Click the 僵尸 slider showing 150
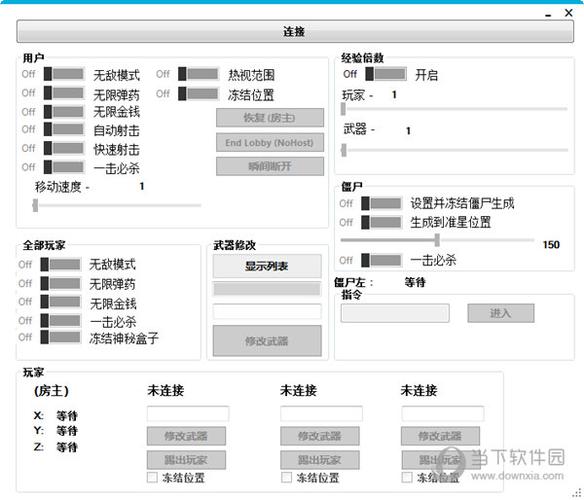 tap(437, 240)
